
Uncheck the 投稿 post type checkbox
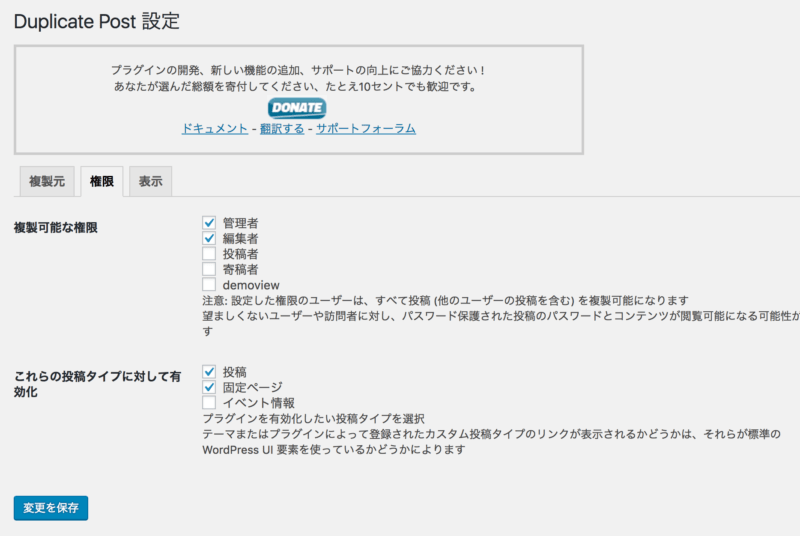[209, 372]
